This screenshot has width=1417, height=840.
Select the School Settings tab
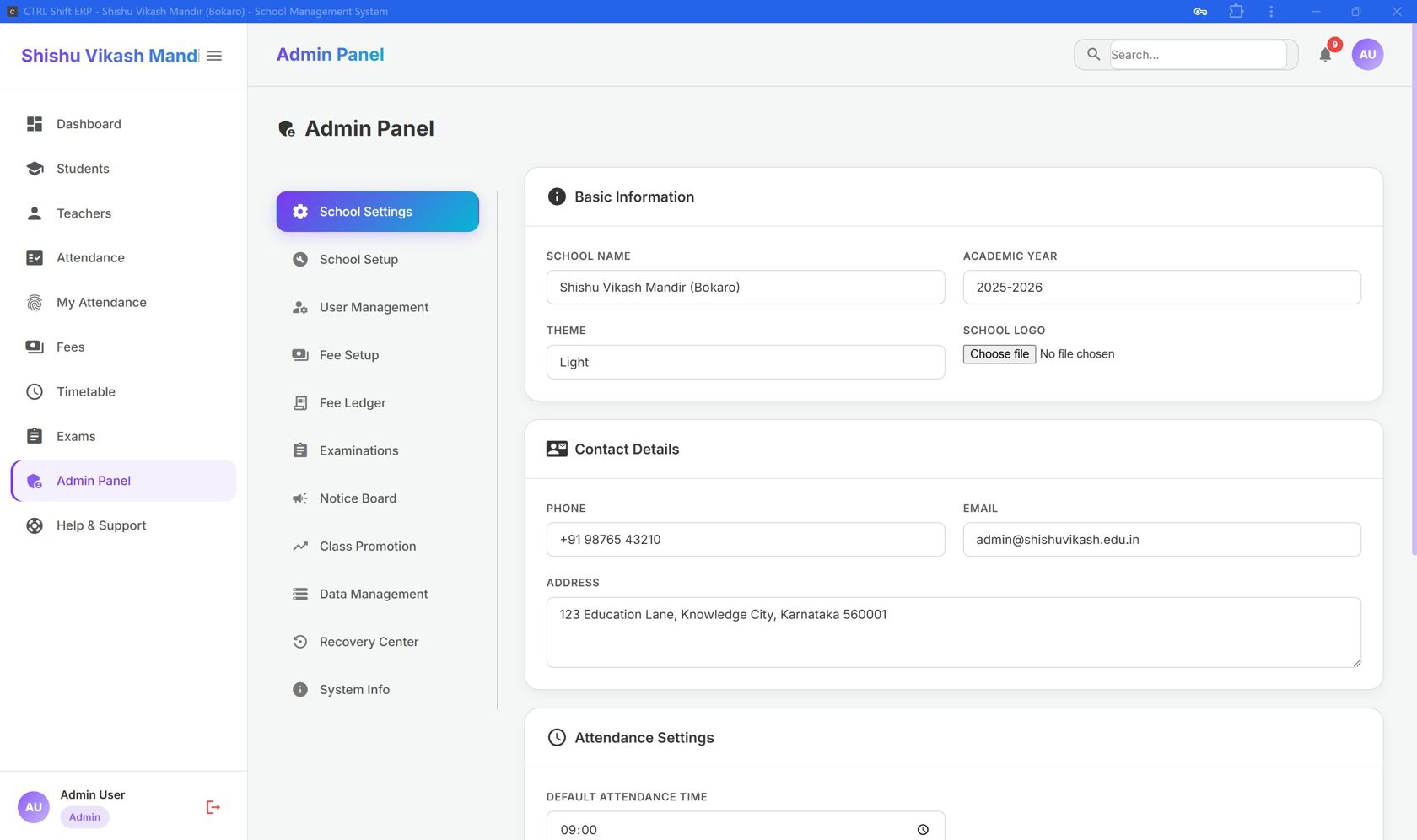click(x=378, y=212)
